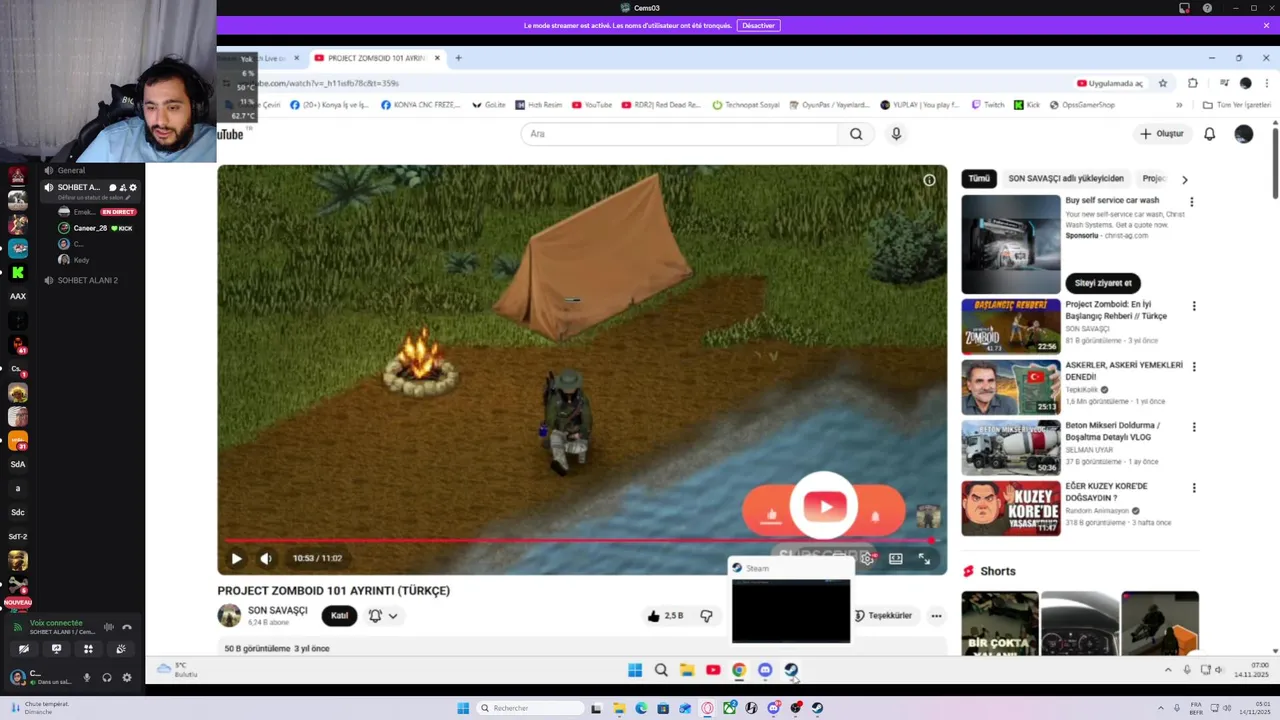Image resolution: width=1280 pixels, height=720 pixels.
Task: Expand hidden bookmarks chevron
Action: tap(1179, 105)
